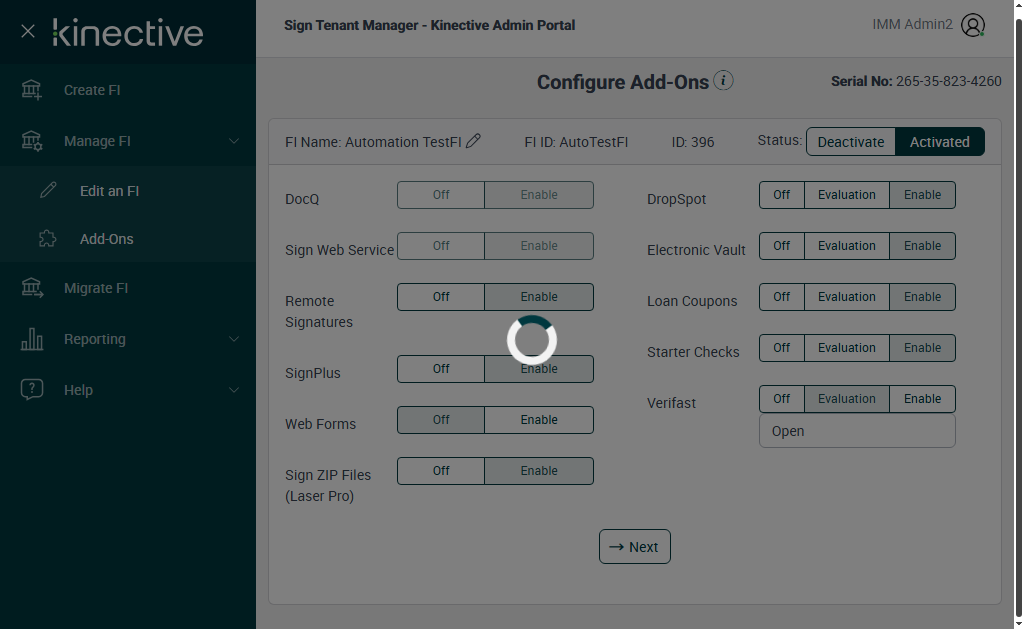Click the Next button
The width and height of the screenshot is (1024, 629).
tap(635, 547)
